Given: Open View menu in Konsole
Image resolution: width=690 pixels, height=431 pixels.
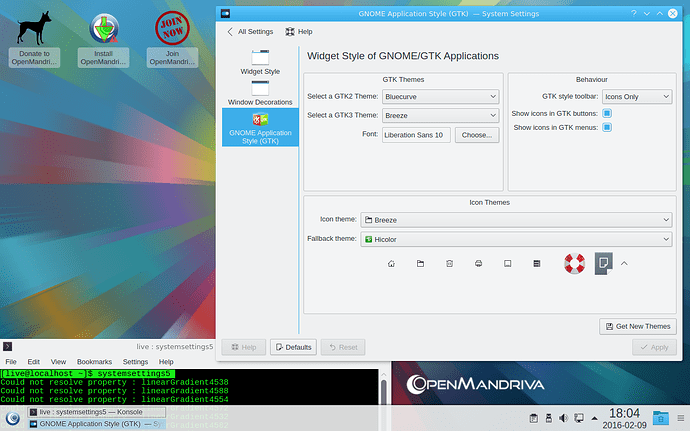Looking at the screenshot, I should point(58,362).
